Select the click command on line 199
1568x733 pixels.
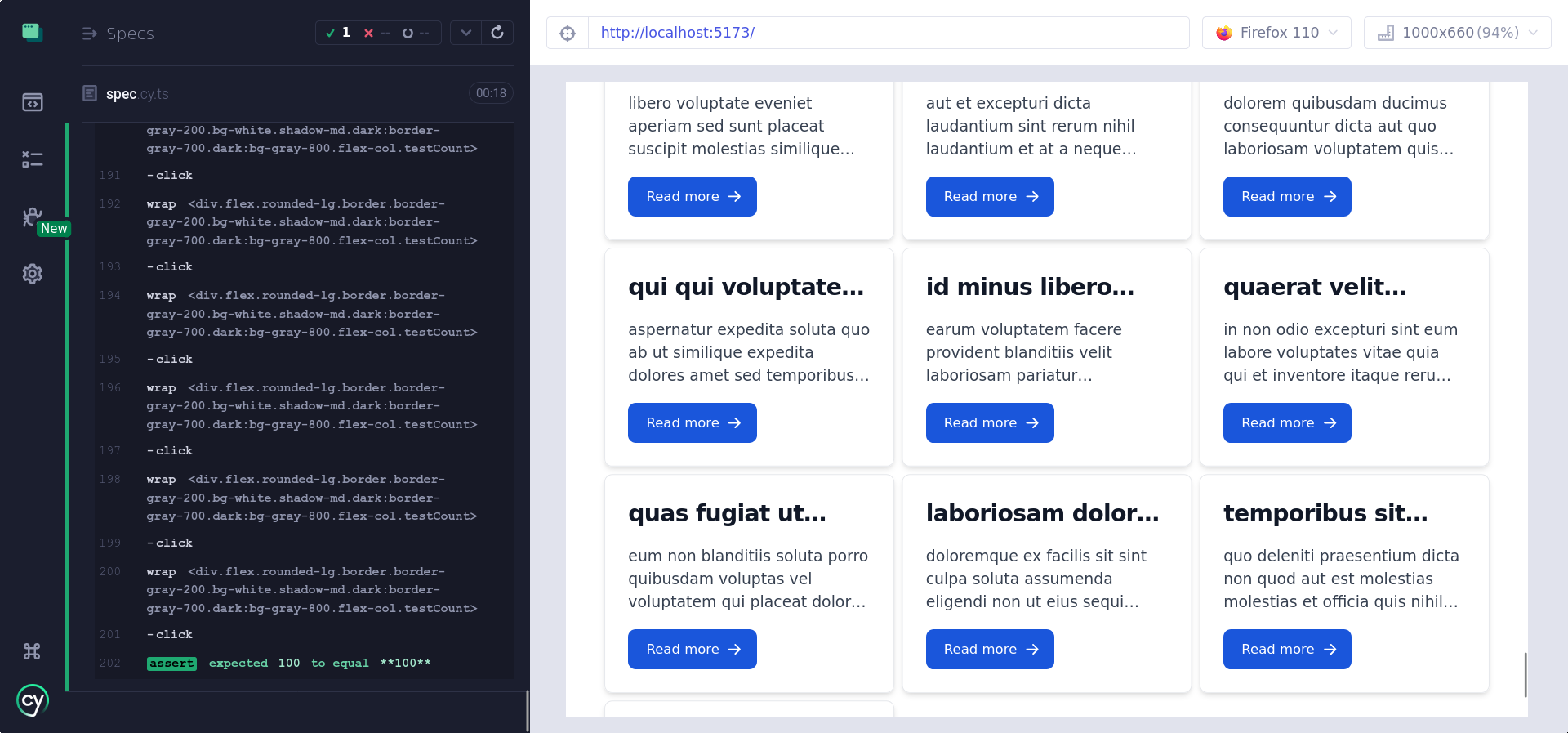click(304, 543)
